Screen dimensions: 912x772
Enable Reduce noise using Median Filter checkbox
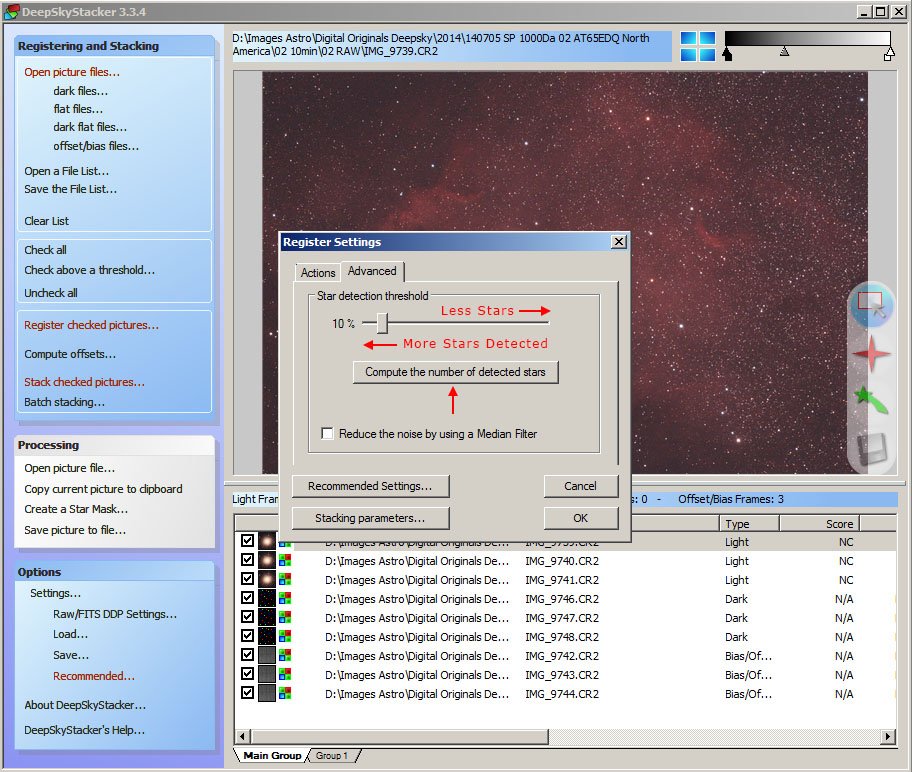click(x=327, y=433)
